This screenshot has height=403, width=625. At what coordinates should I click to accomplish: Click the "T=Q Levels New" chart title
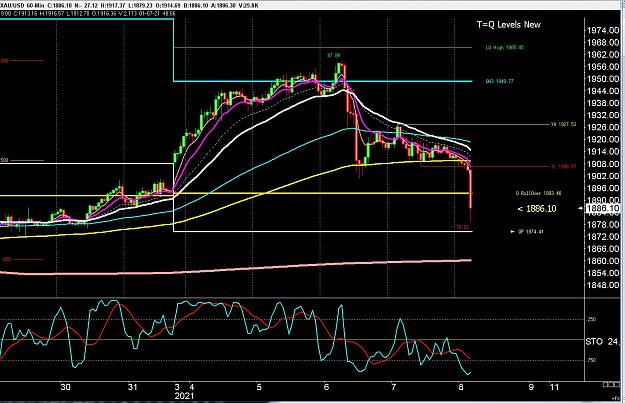pyautogui.click(x=509, y=24)
